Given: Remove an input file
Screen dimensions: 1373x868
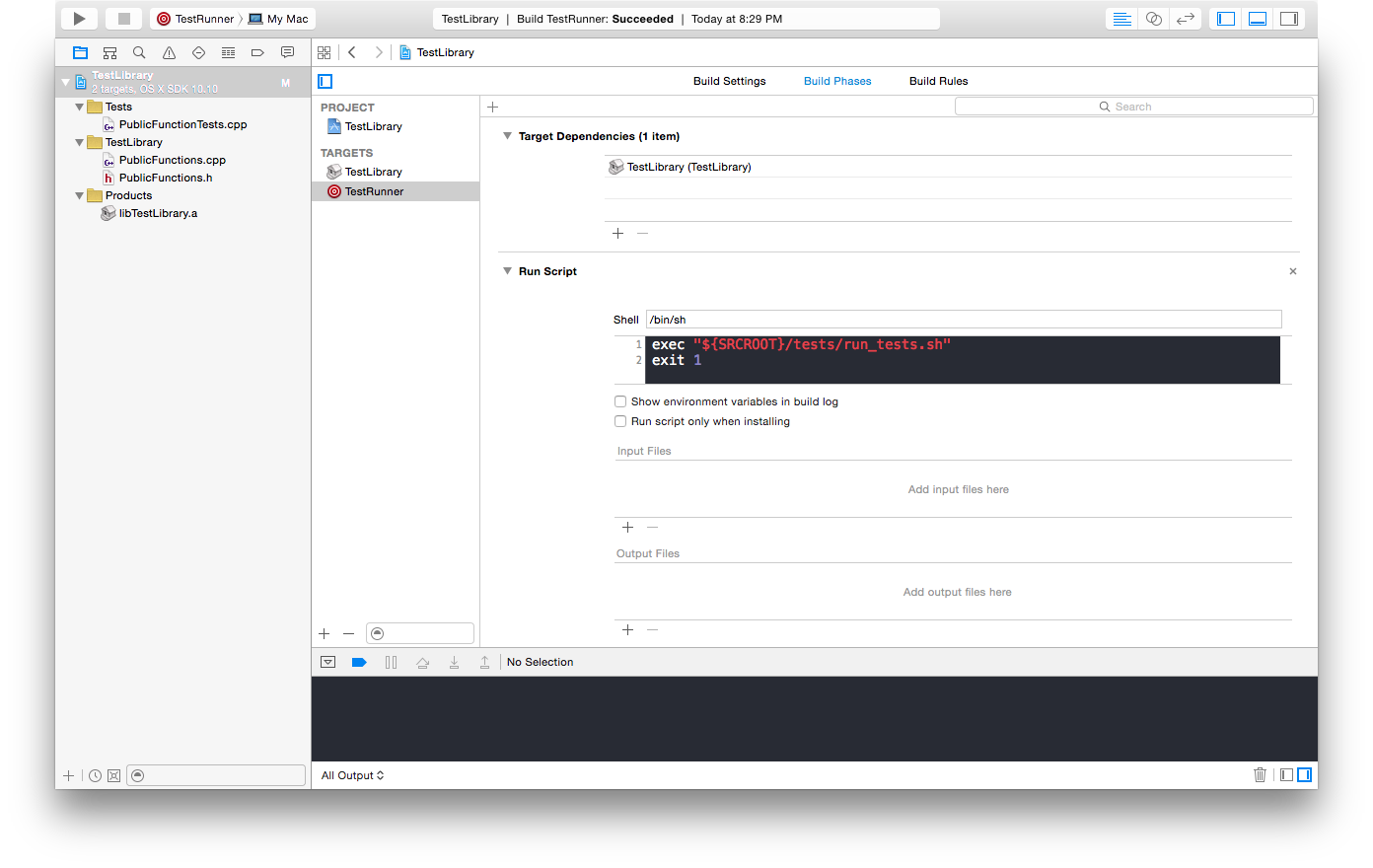Looking at the screenshot, I should (653, 528).
